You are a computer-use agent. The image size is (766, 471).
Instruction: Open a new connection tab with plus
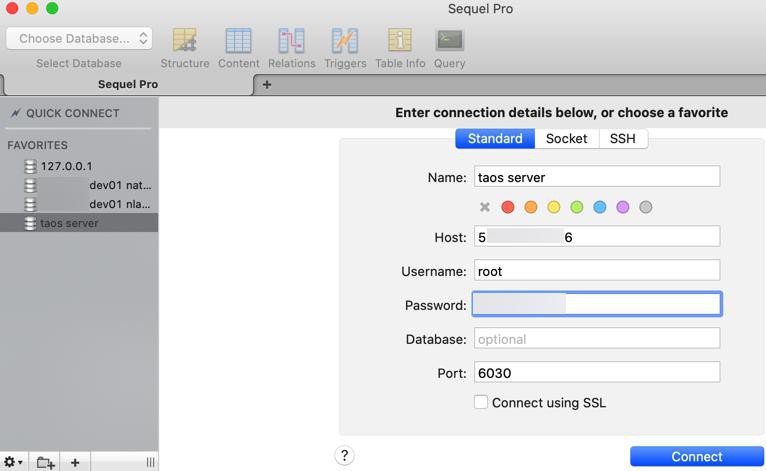(x=267, y=85)
